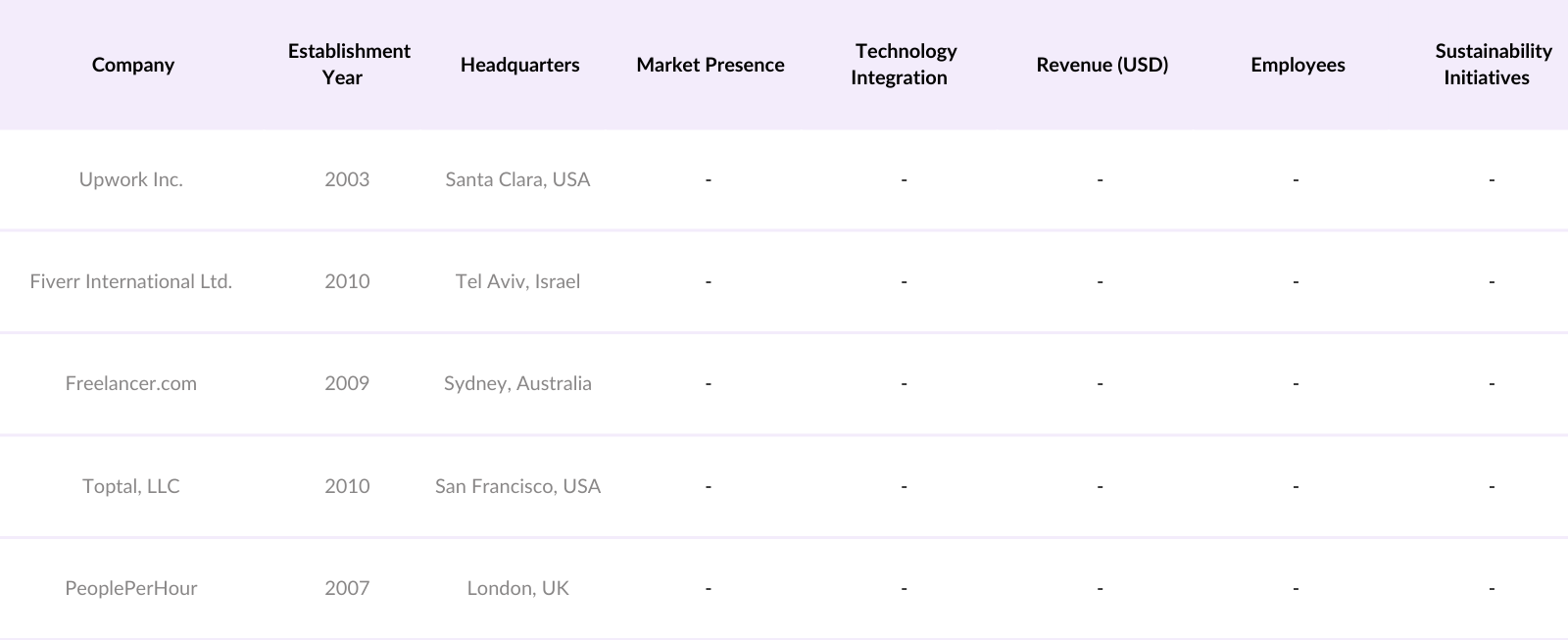Select the PeoplePerHour company cell
The height and width of the screenshot is (640, 1568).
(131, 588)
